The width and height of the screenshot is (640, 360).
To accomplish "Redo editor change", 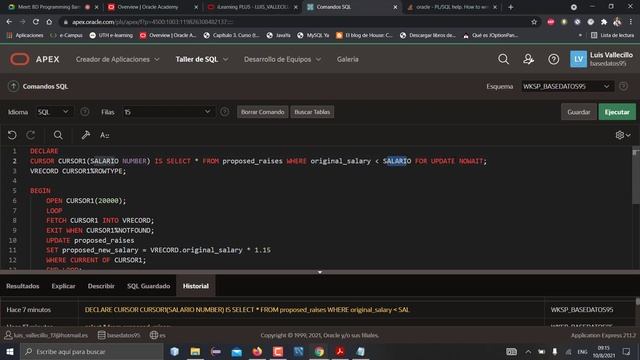I will [31, 135].
